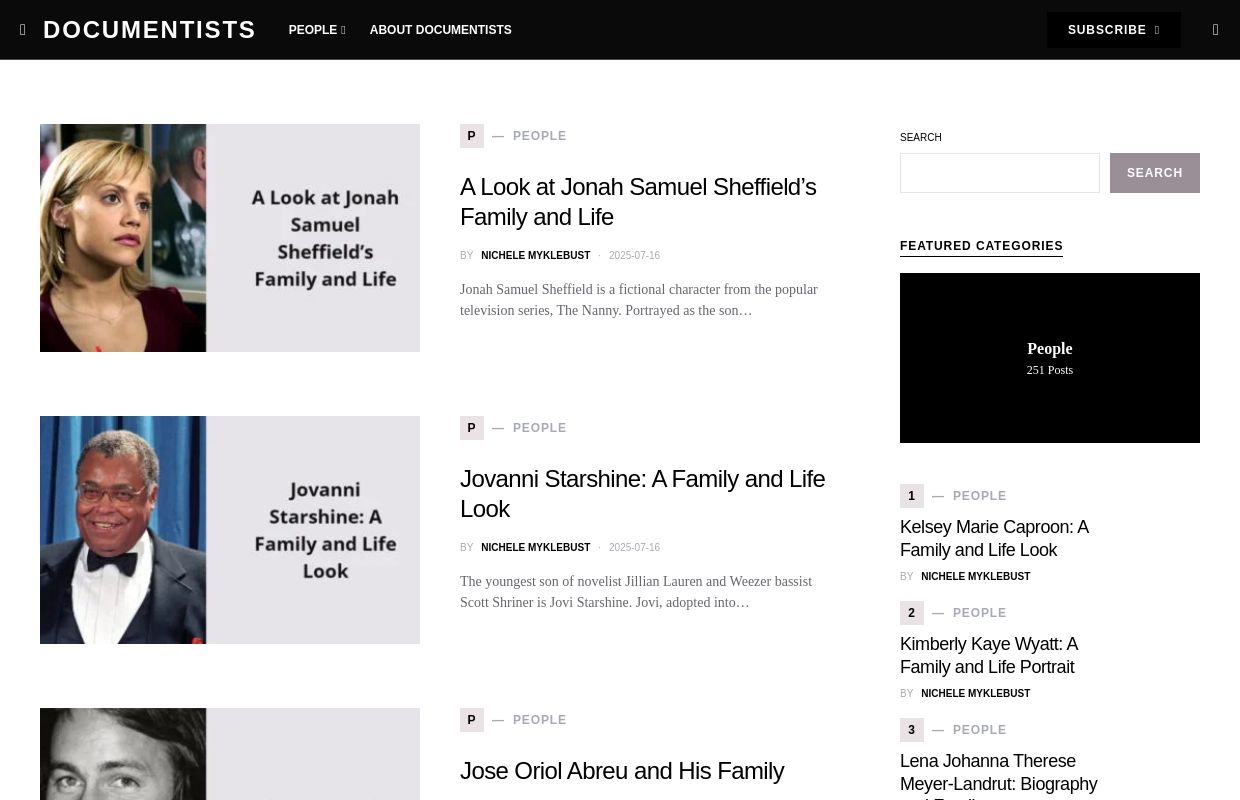Screen dimensions: 1240x800
Task: Open the 'Jose Oriol Abreu and His Family' title
Action: tap(621, 771)
